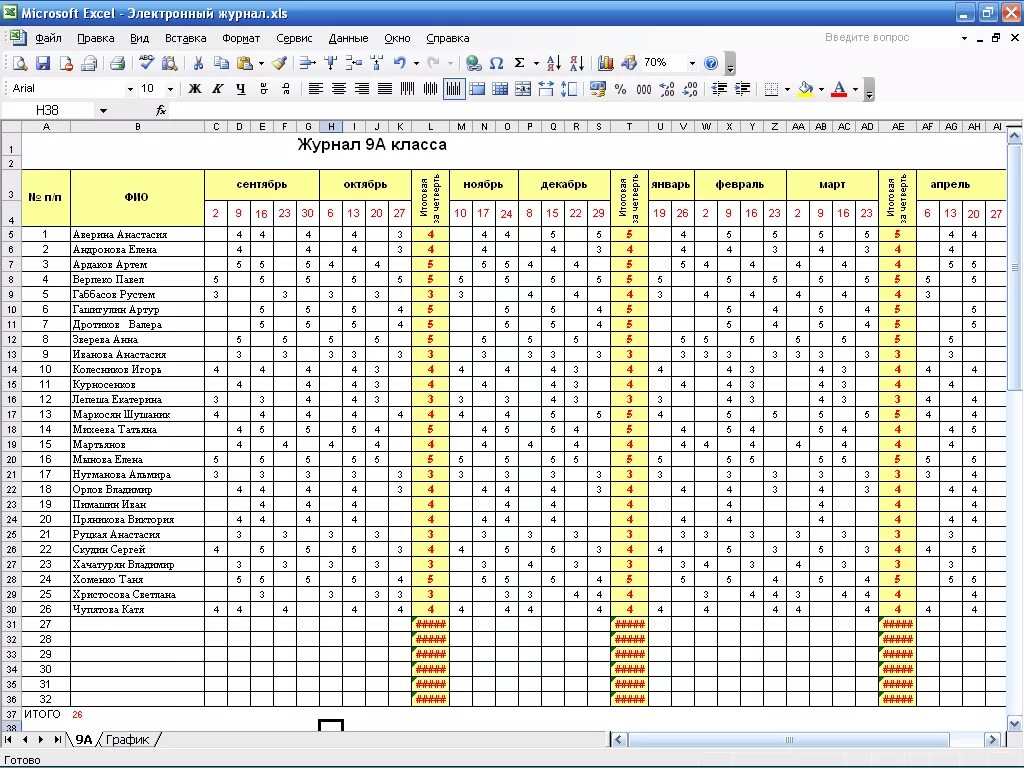This screenshot has width=1024, height=768.
Task: Select the 9А sheet tab
Action: (x=84, y=739)
